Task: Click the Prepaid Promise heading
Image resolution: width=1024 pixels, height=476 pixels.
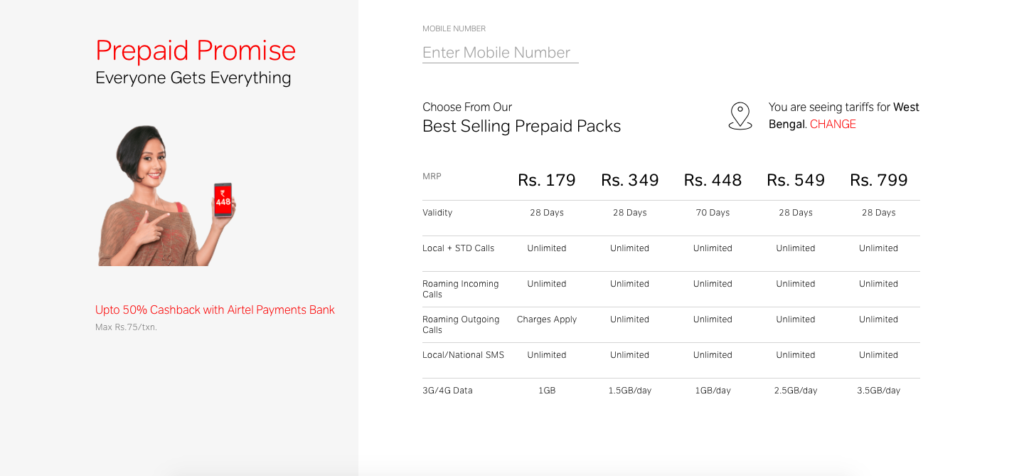Action: pyautogui.click(x=196, y=51)
